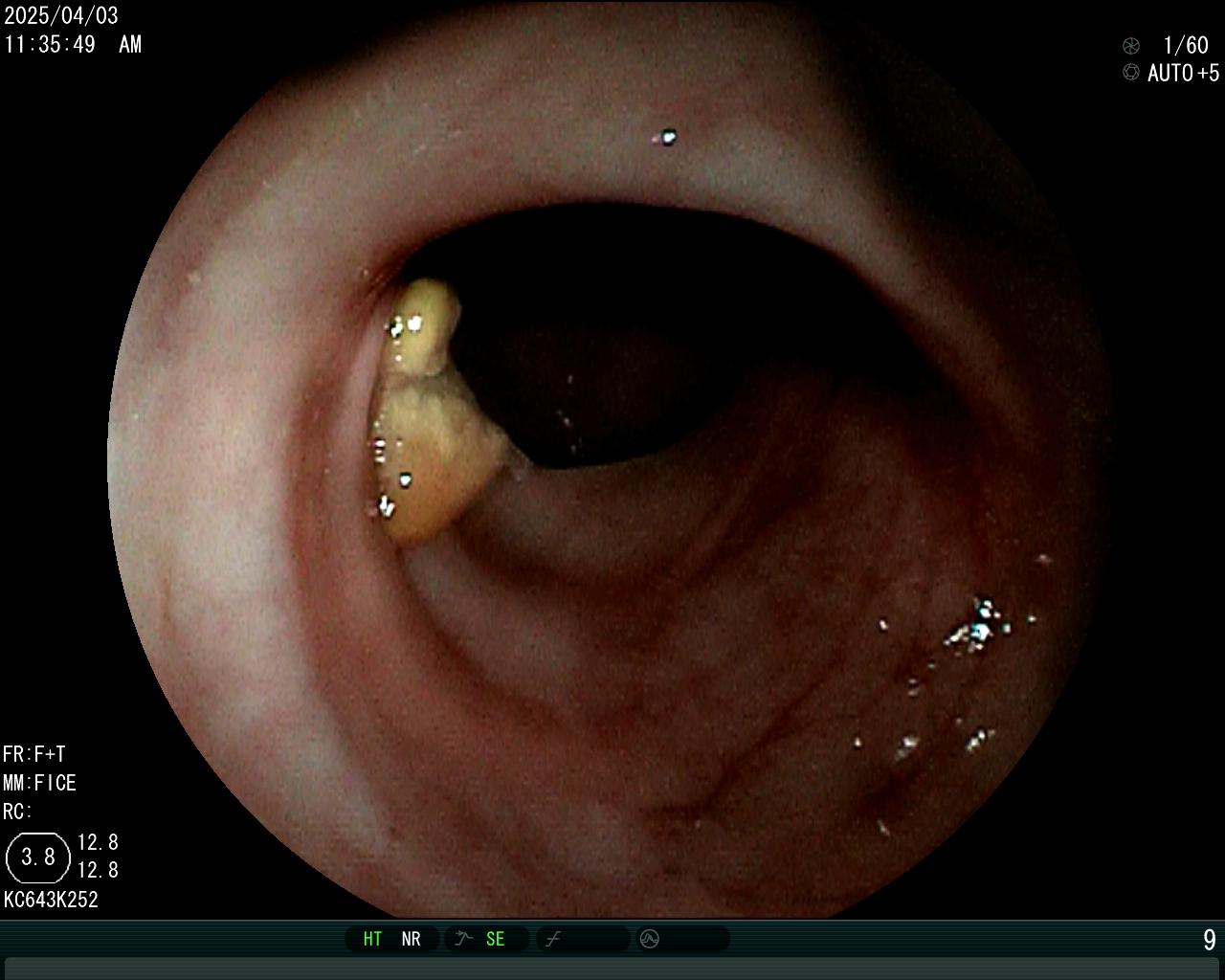This screenshot has height=980, width=1225.
Task: Toggle the HT indicator in the status bar
Action: tap(372, 939)
